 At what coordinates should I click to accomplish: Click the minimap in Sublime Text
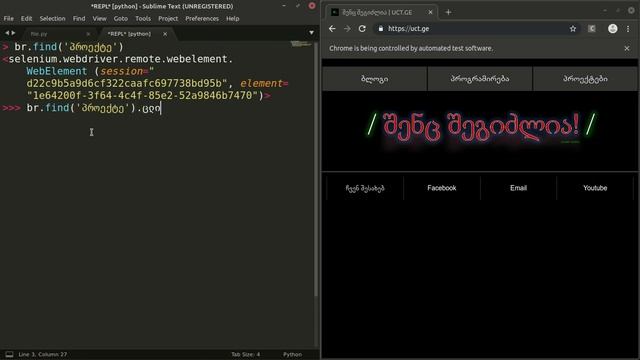click(x=301, y=44)
